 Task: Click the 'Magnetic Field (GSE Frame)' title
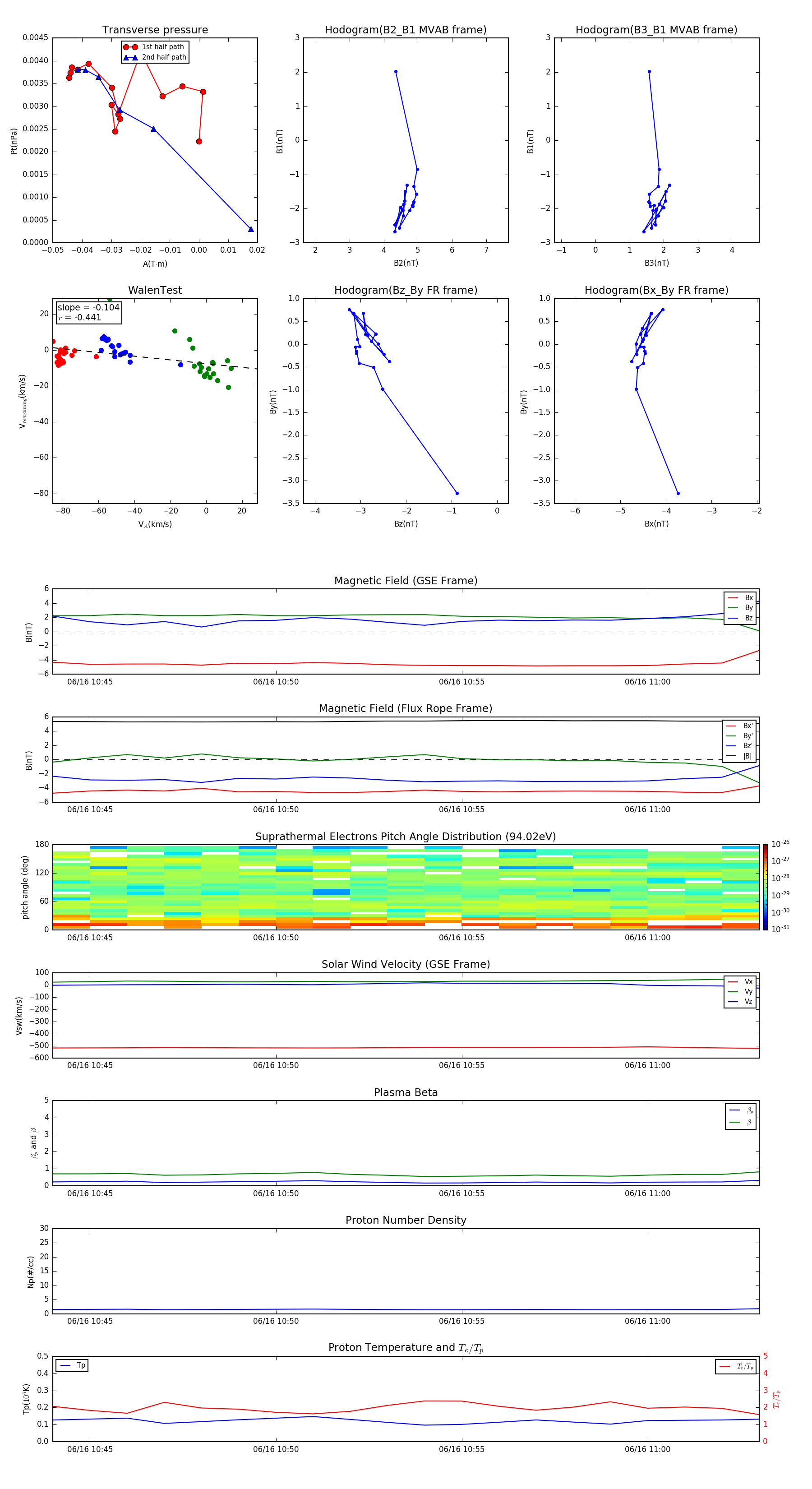pyautogui.click(x=406, y=580)
